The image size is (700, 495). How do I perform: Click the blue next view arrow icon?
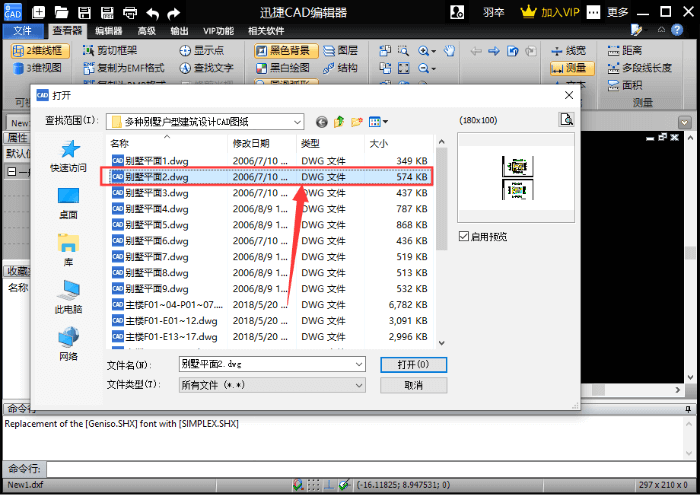point(494,51)
